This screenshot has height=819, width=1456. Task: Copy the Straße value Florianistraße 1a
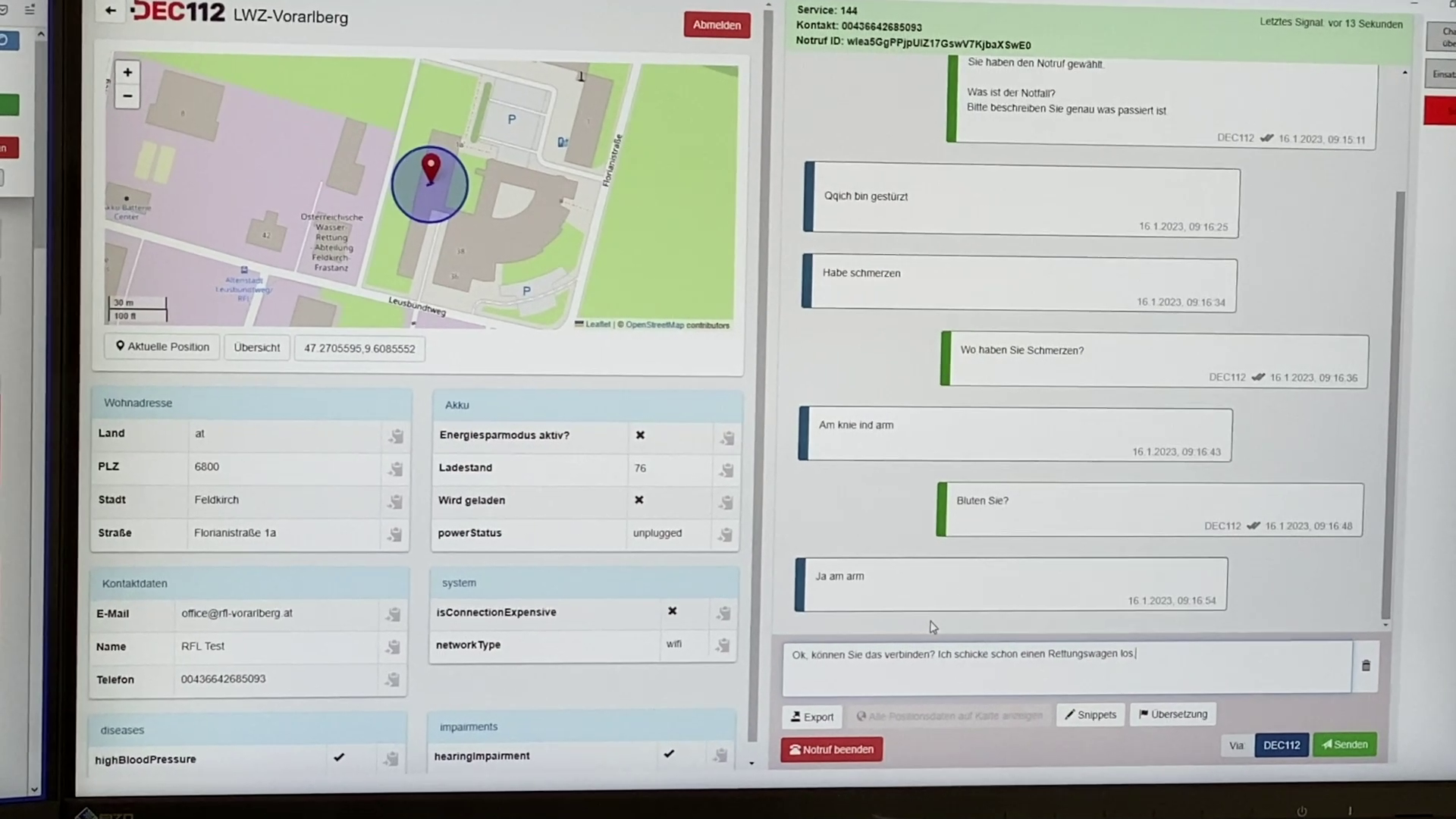395,535
